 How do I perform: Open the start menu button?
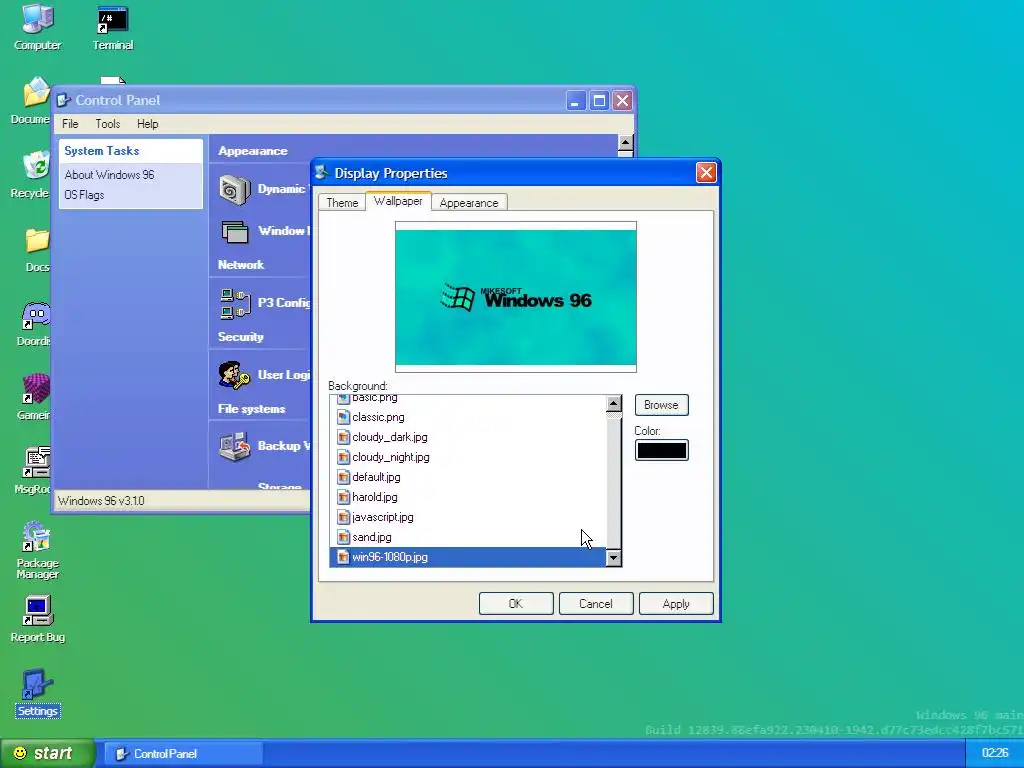tap(47, 753)
